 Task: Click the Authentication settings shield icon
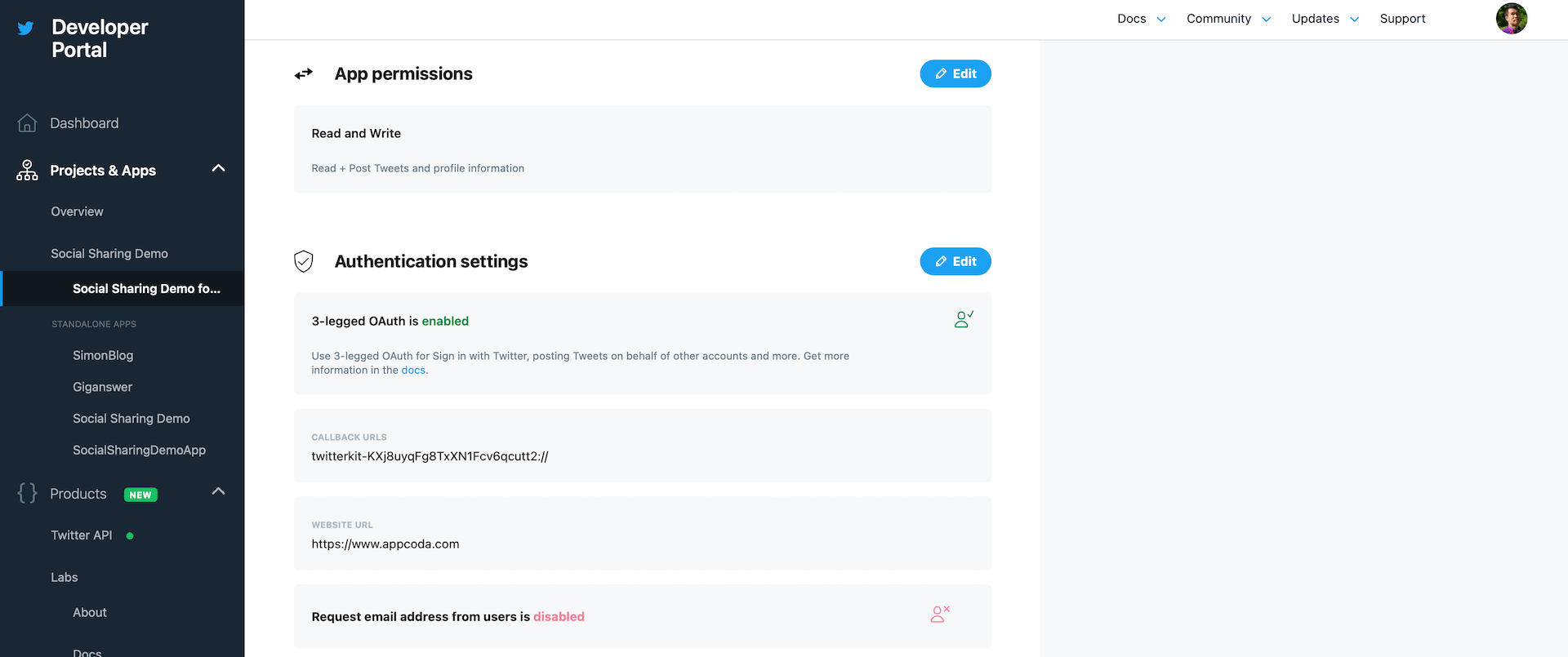coord(304,261)
